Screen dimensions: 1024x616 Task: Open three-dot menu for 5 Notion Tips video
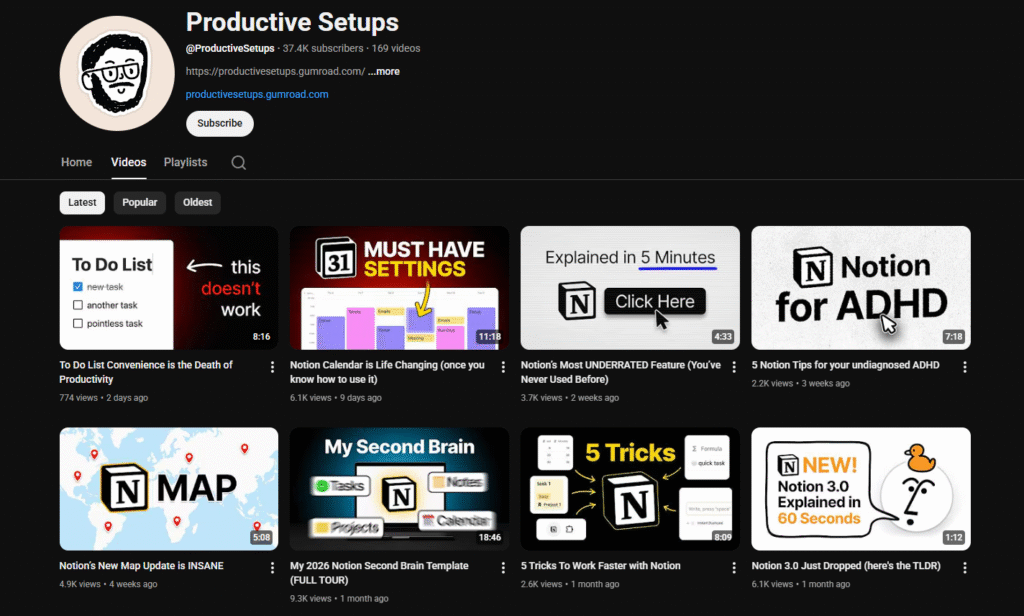pos(964,367)
